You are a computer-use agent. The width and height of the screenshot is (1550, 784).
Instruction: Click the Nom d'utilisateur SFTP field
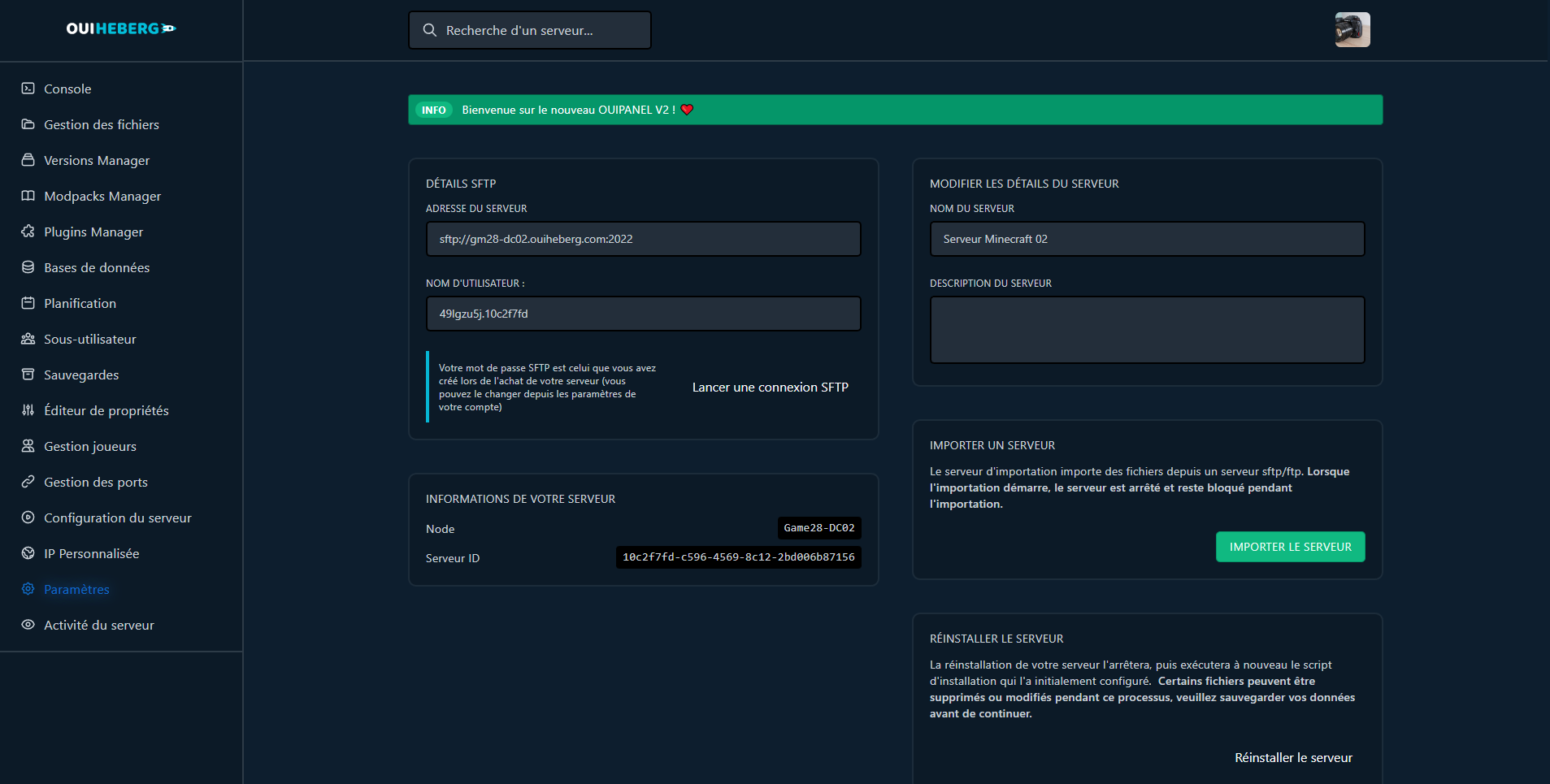point(643,314)
